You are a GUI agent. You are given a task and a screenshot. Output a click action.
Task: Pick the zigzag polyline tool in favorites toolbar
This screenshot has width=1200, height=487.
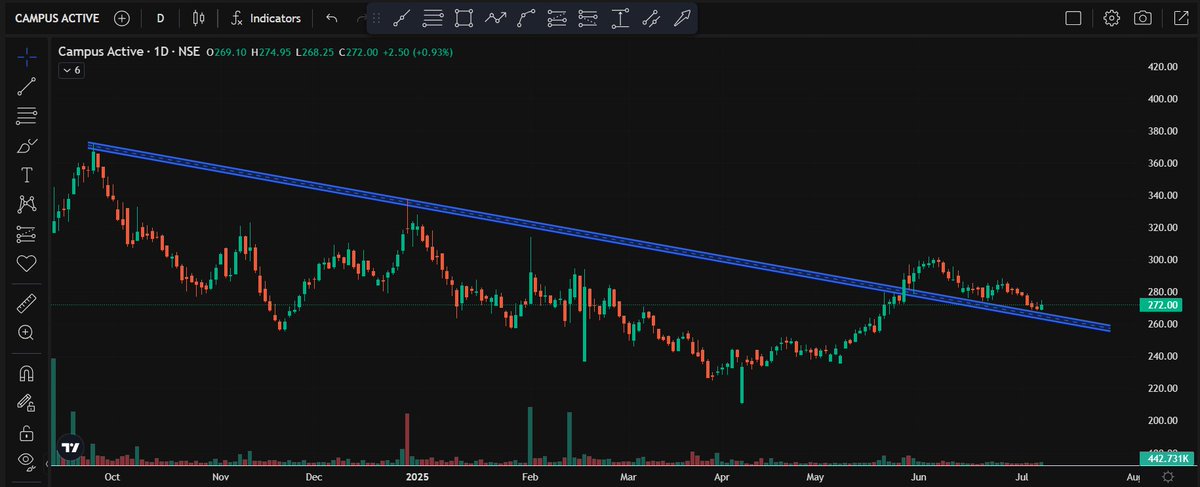coord(496,18)
